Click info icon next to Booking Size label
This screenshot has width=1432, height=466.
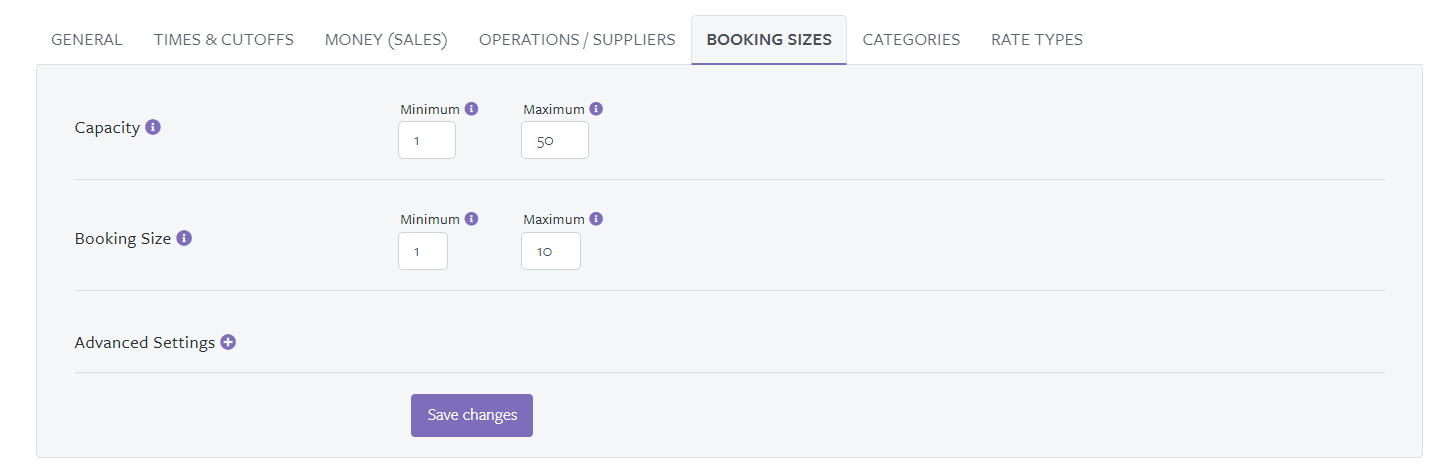tap(184, 238)
